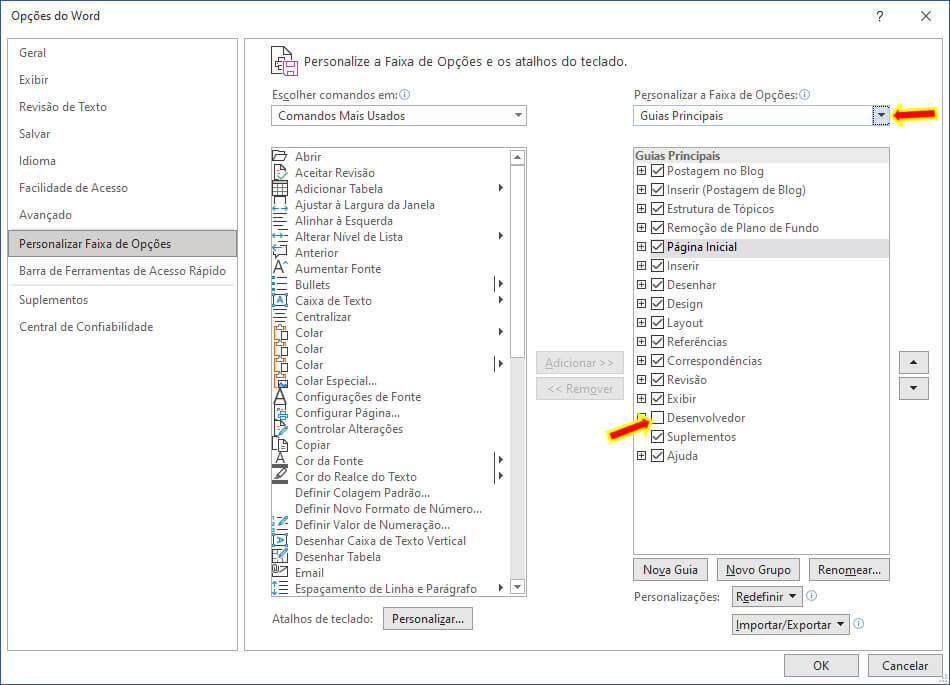Select Barra de Ferramentas de Acesso Rápido
The width and height of the screenshot is (950, 685).
click(x=122, y=271)
